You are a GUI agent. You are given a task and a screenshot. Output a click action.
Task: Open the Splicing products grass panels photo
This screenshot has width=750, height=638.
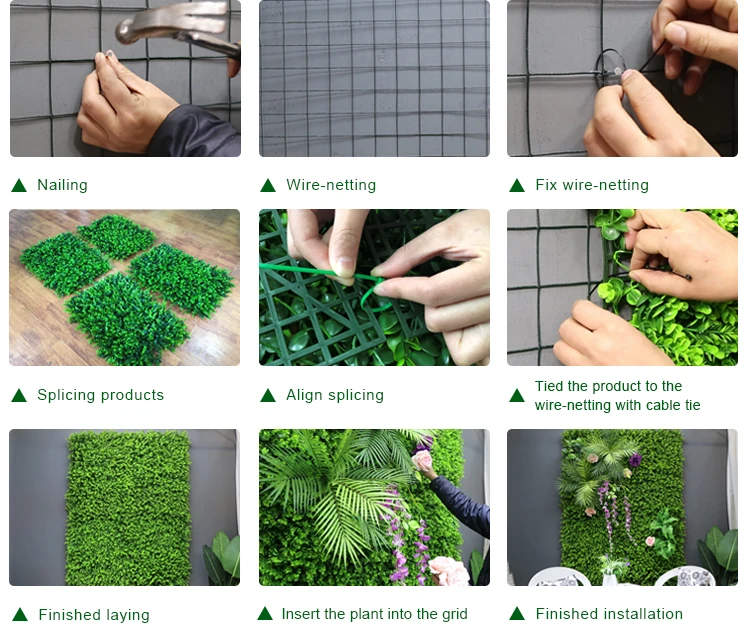point(124,287)
